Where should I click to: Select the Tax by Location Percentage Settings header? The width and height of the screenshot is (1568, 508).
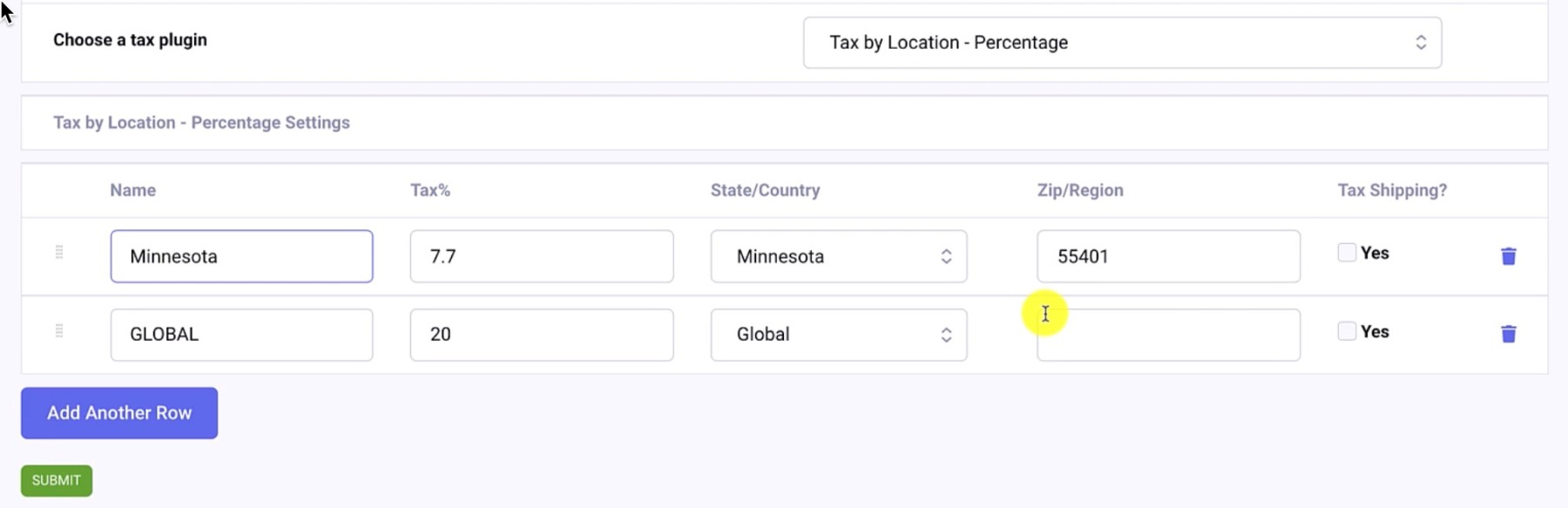click(x=202, y=122)
